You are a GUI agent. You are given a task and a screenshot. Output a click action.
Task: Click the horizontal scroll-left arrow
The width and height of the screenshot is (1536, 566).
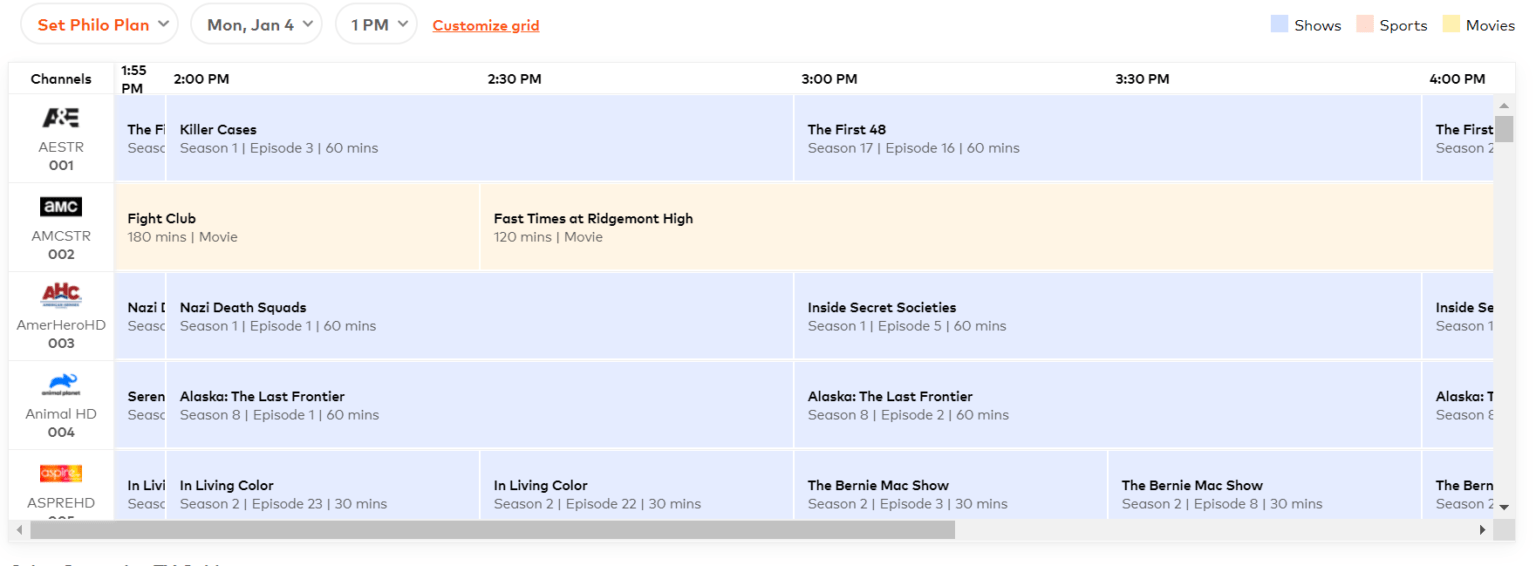pos(20,530)
